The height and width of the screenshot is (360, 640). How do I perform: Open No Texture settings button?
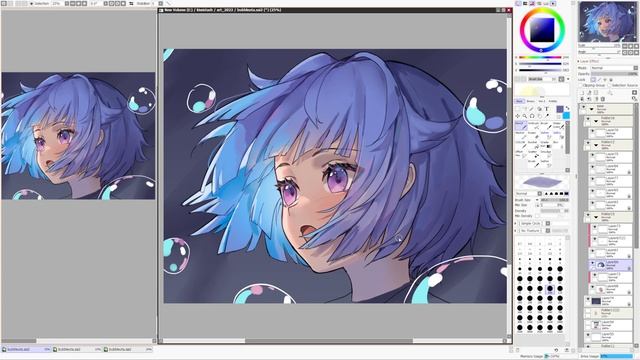tap(548, 231)
